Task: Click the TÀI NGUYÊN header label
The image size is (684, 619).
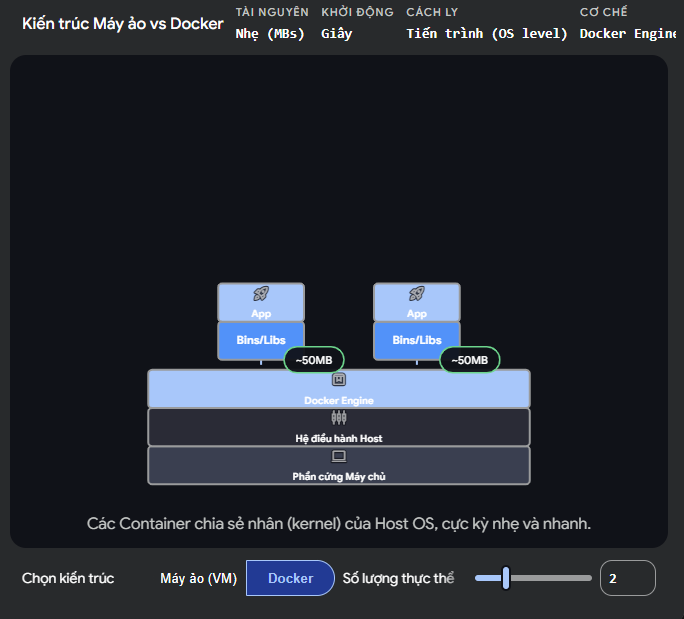Action: 272,12
